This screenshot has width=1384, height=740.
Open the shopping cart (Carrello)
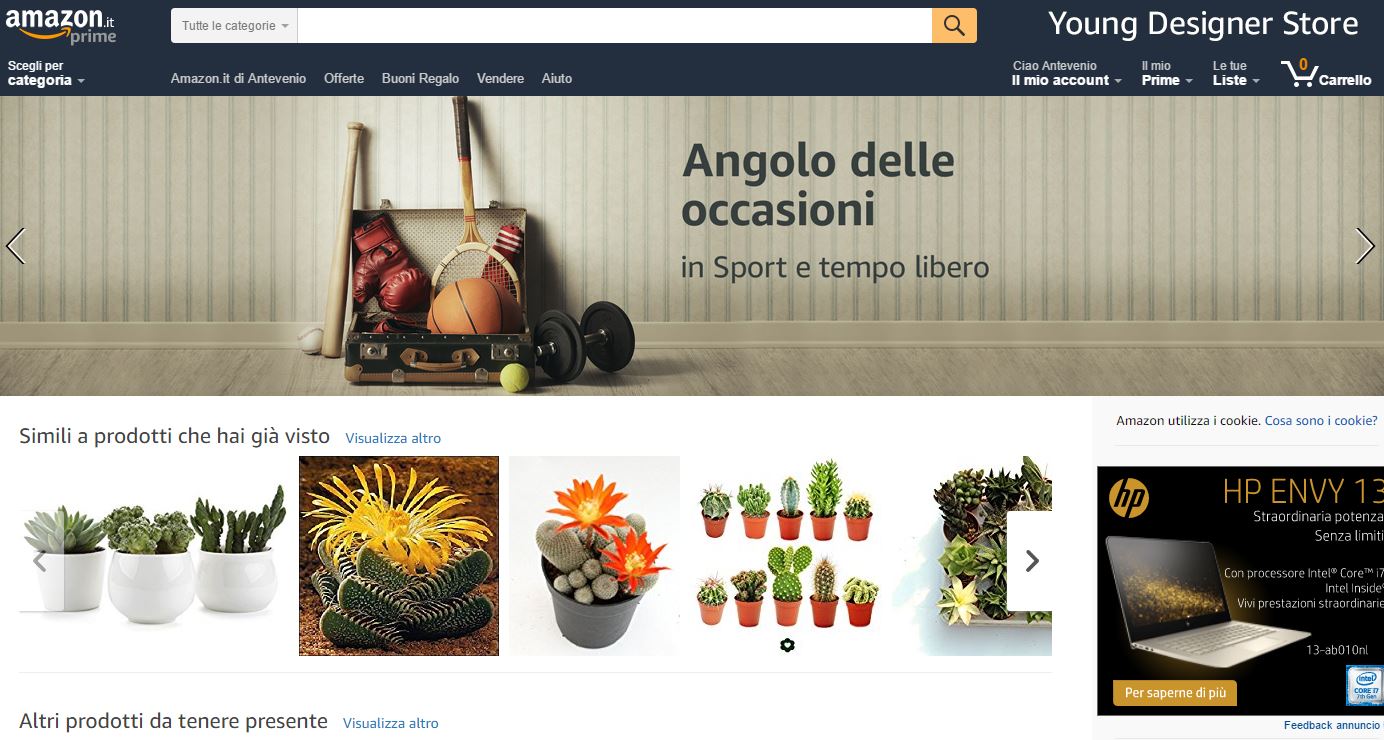point(1326,74)
